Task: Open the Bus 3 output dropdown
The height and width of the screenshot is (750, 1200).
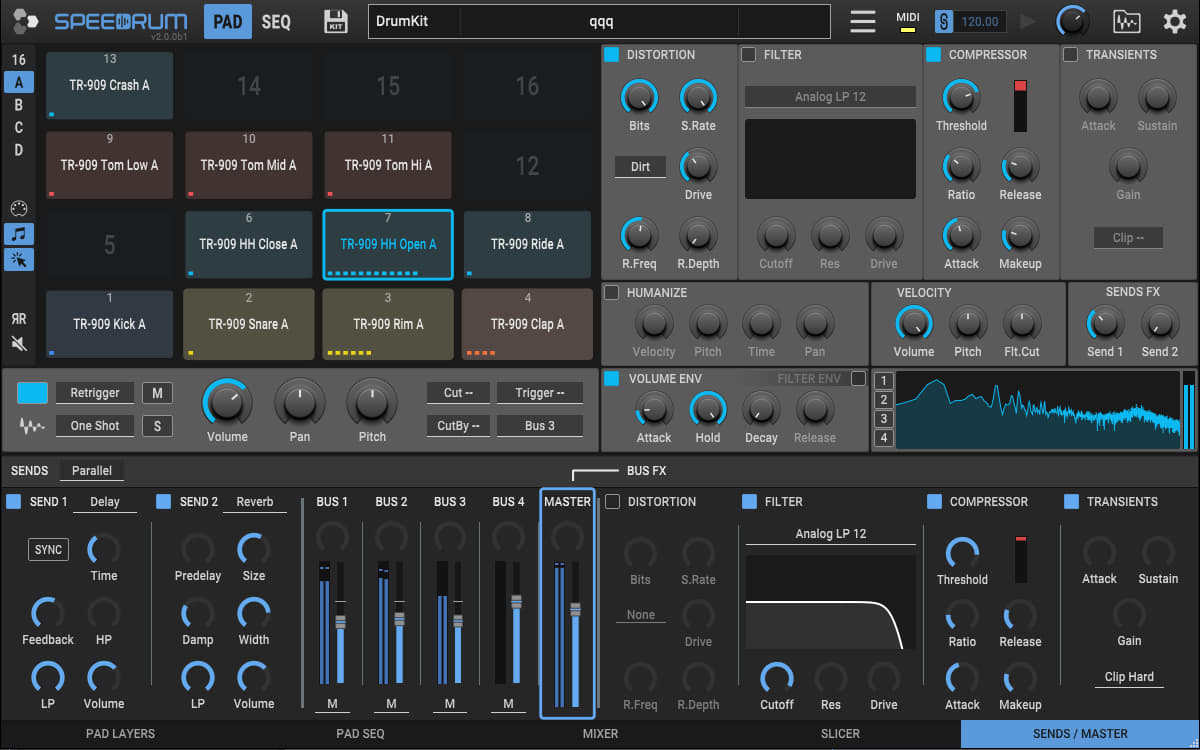Action: (x=540, y=426)
